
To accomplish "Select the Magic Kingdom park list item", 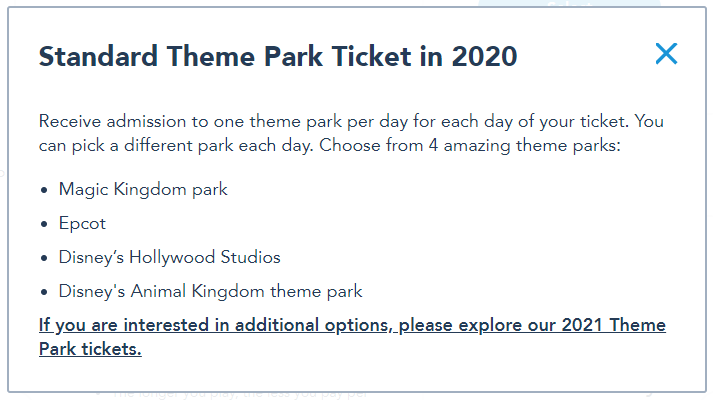I will point(143,189).
